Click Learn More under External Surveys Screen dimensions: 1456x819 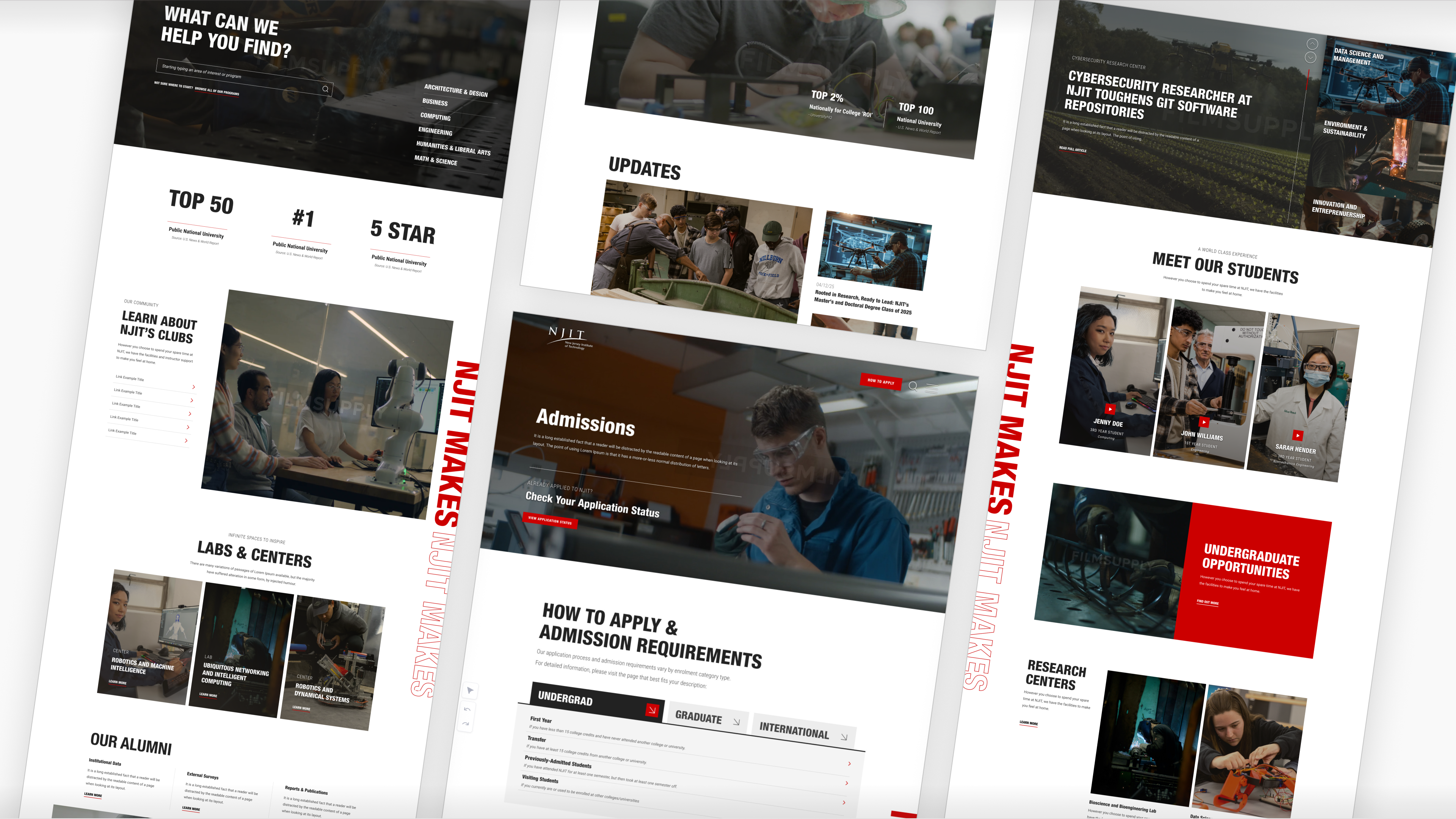pyautogui.click(x=191, y=808)
